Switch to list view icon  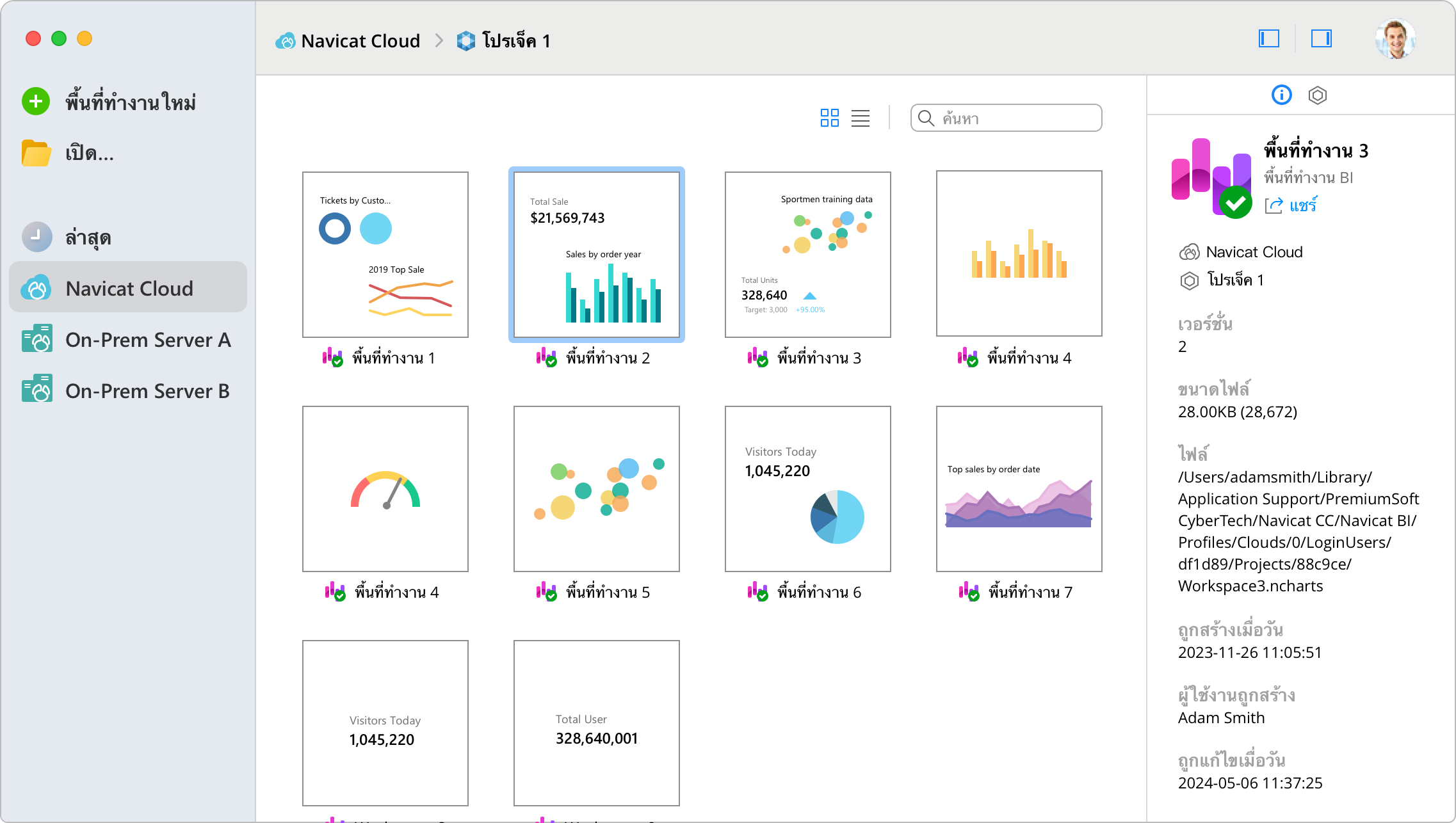pos(860,118)
